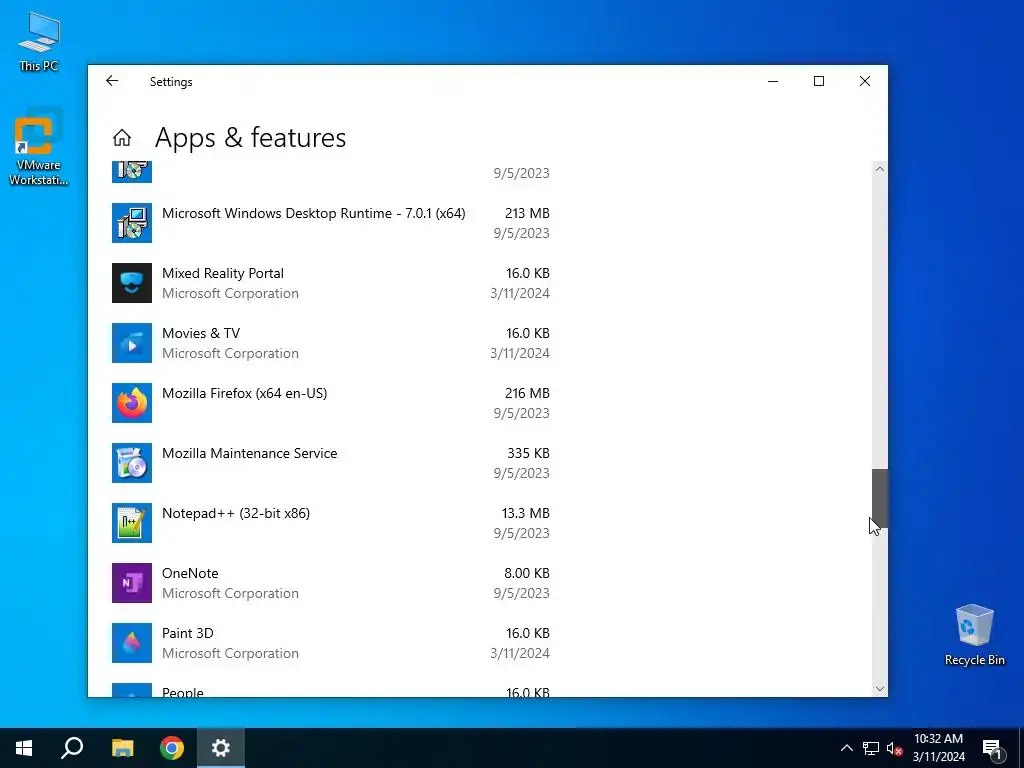Viewport: 1024px width, 768px height.
Task: Open the network status tray icon
Action: tap(871, 748)
